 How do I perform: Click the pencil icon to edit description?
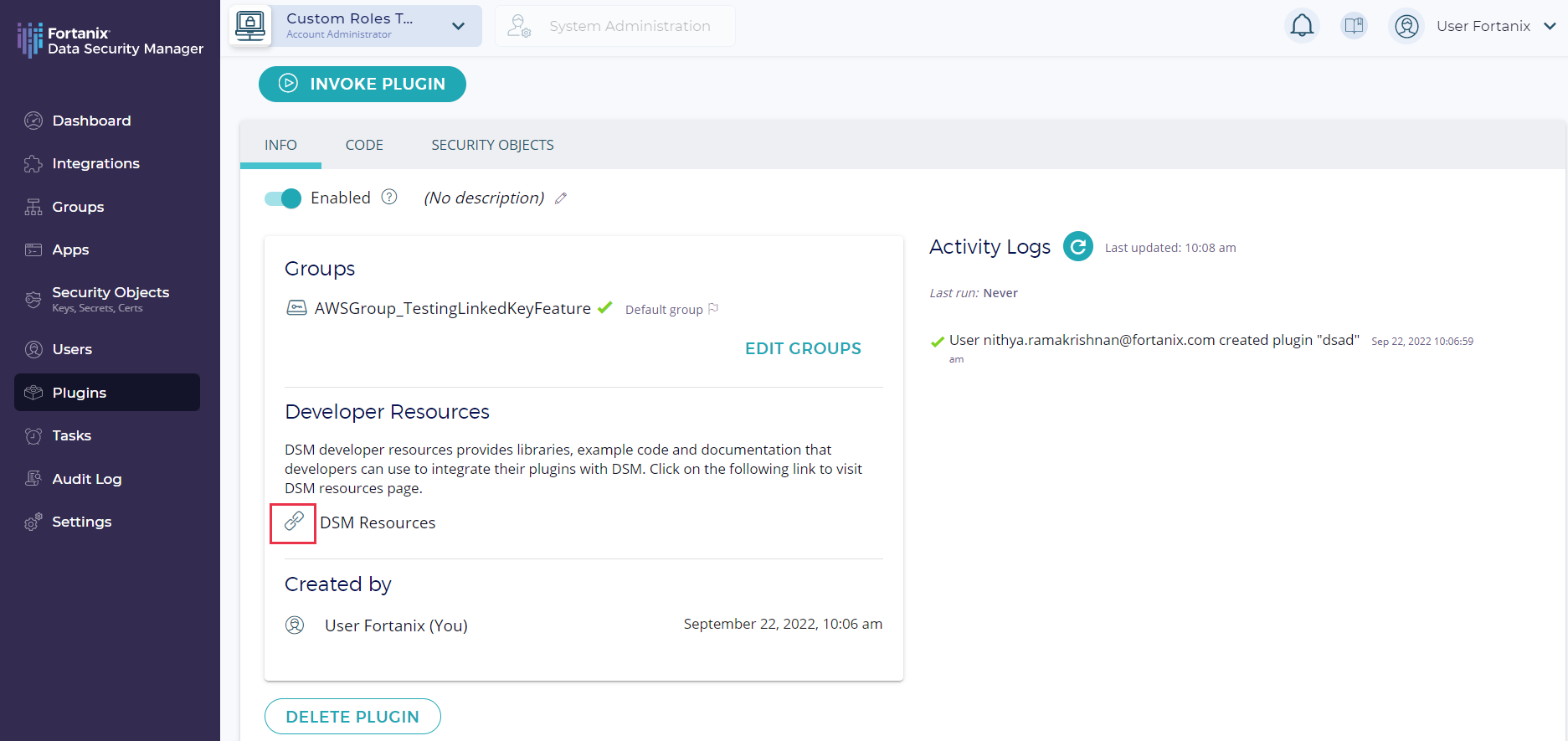[561, 198]
